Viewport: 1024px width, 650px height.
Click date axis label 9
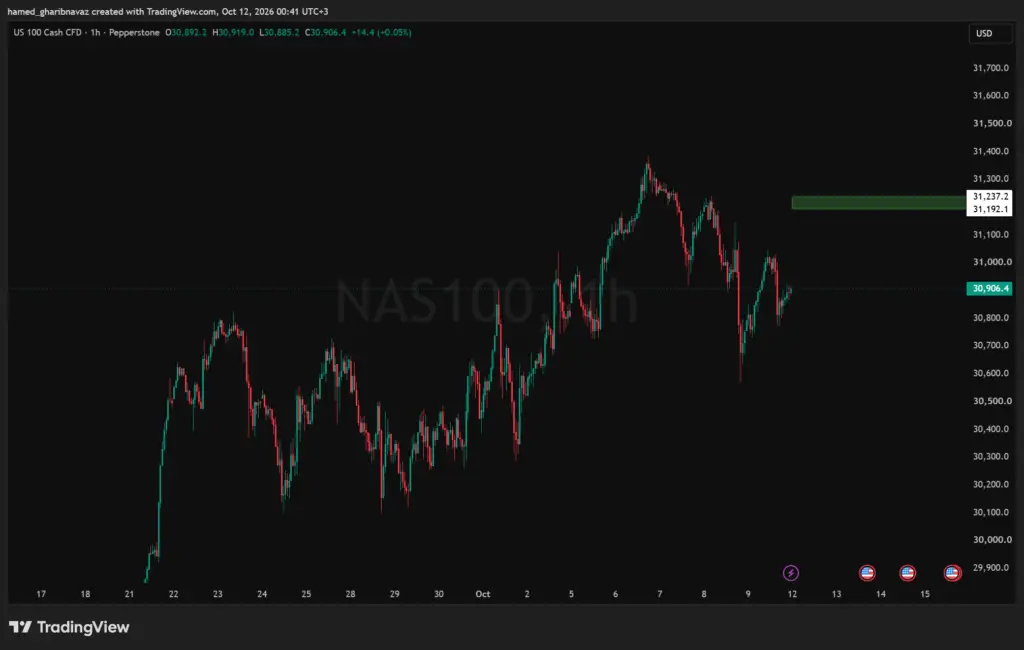(x=748, y=594)
